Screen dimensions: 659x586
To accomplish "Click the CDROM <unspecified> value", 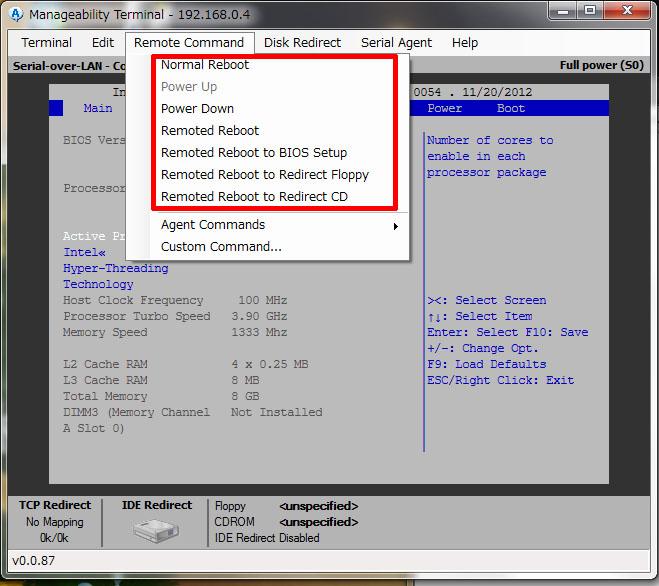I will click(319, 522).
